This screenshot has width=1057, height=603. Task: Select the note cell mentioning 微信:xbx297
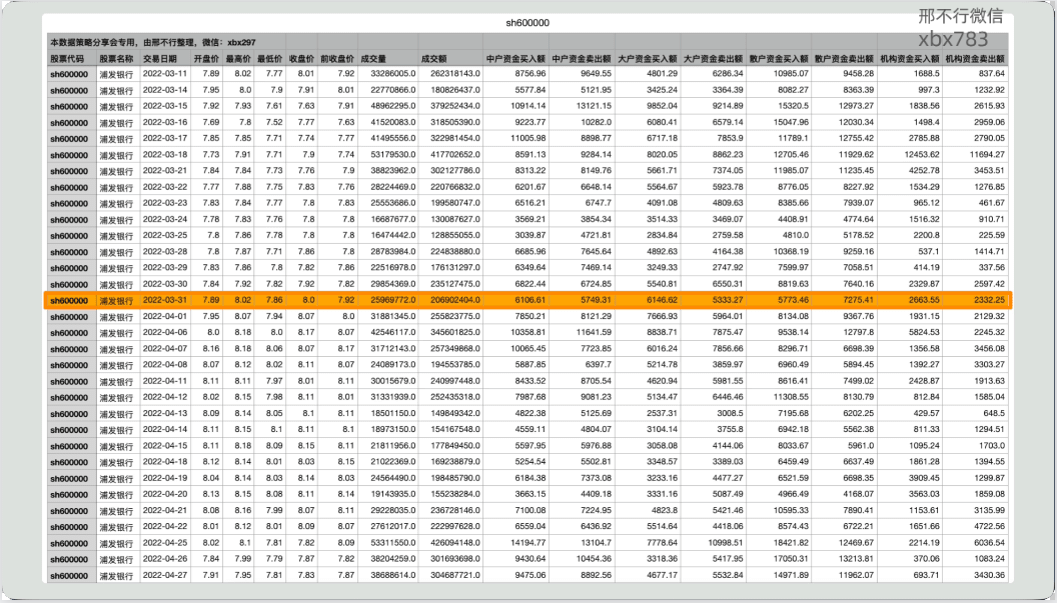(x=153, y=42)
